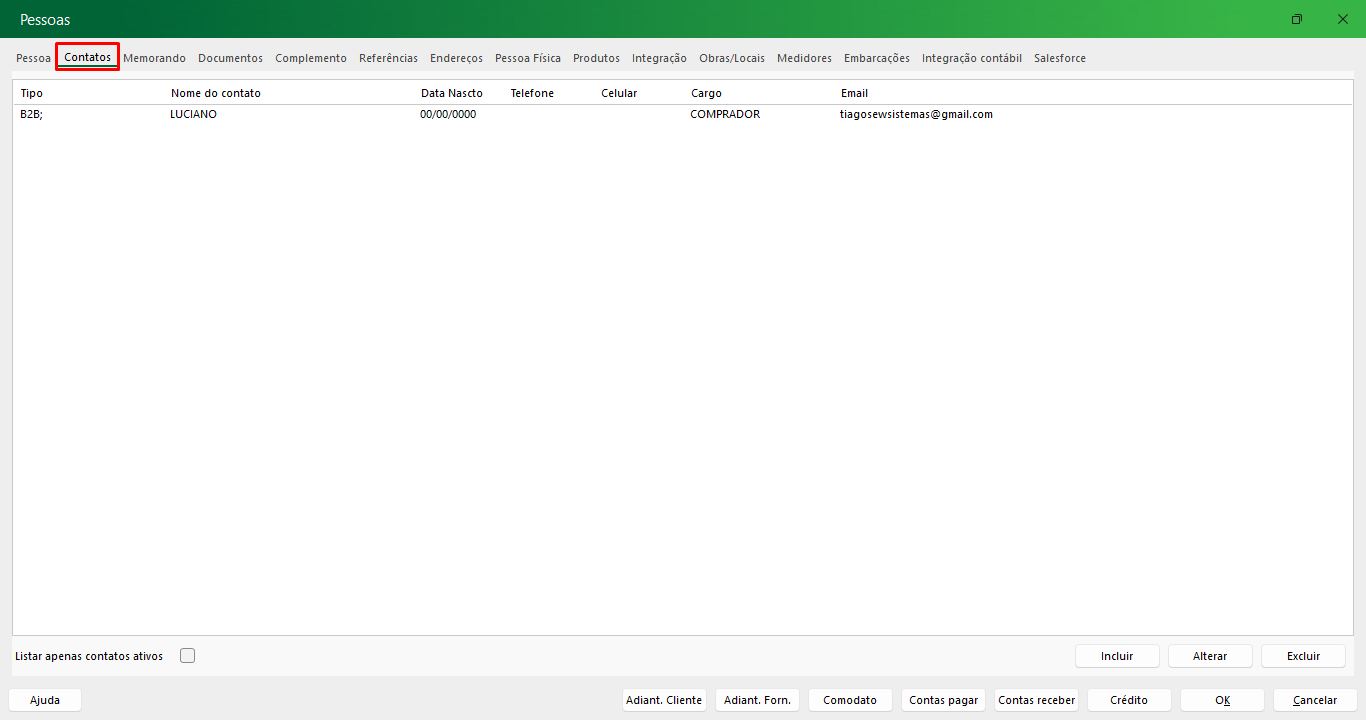This screenshot has height=720, width=1366.
Task: Confirm with the OK button
Action: [x=1222, y=700]
